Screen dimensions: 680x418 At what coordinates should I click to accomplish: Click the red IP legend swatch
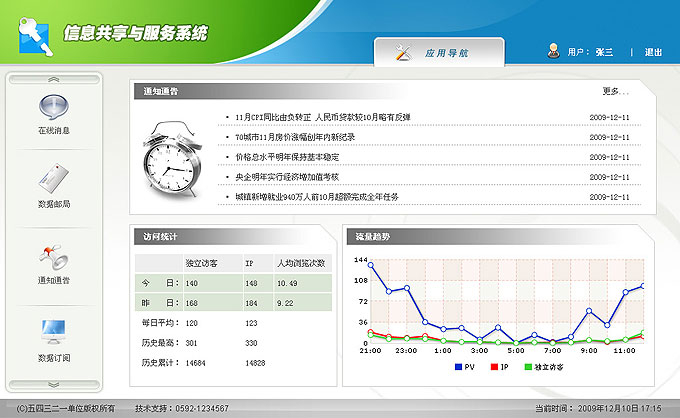493,367
